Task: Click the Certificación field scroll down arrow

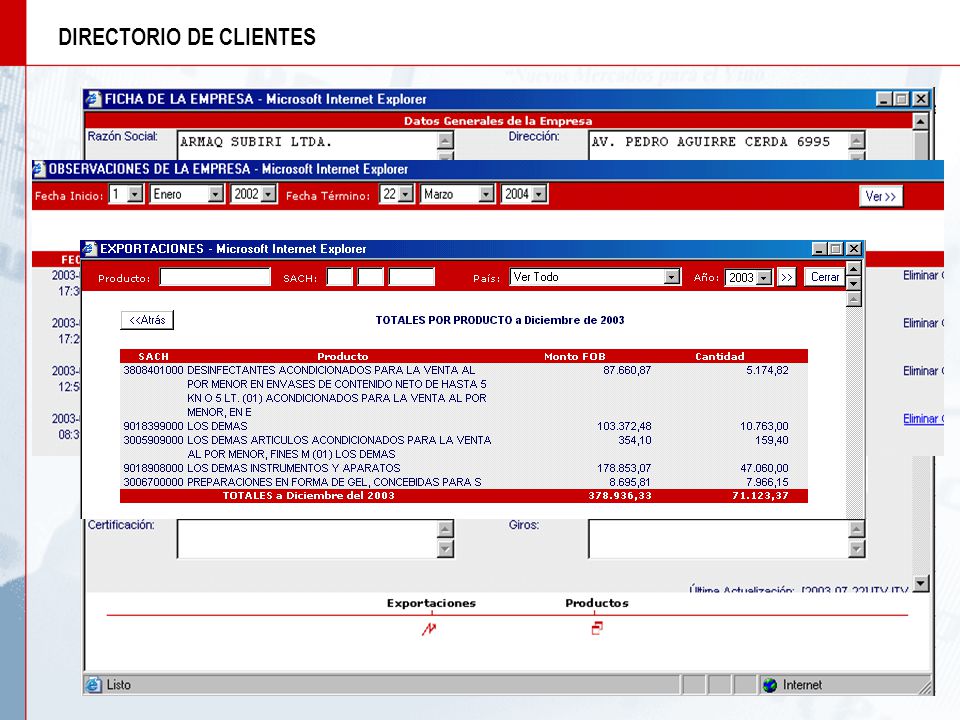Action: pyautogui.click(x=446, y=549)
